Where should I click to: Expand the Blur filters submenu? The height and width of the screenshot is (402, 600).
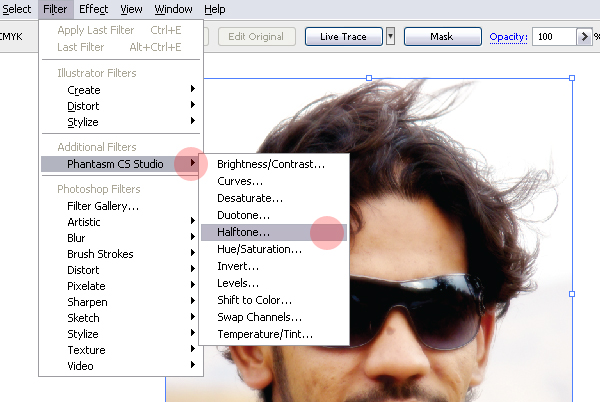click(121, 238)
